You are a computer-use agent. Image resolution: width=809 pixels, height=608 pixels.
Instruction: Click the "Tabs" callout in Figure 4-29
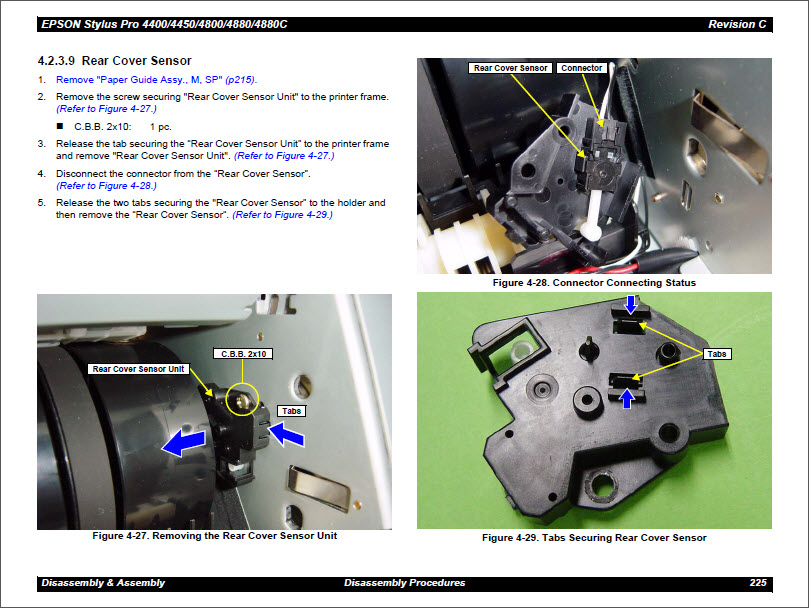(x=717, y=354)
